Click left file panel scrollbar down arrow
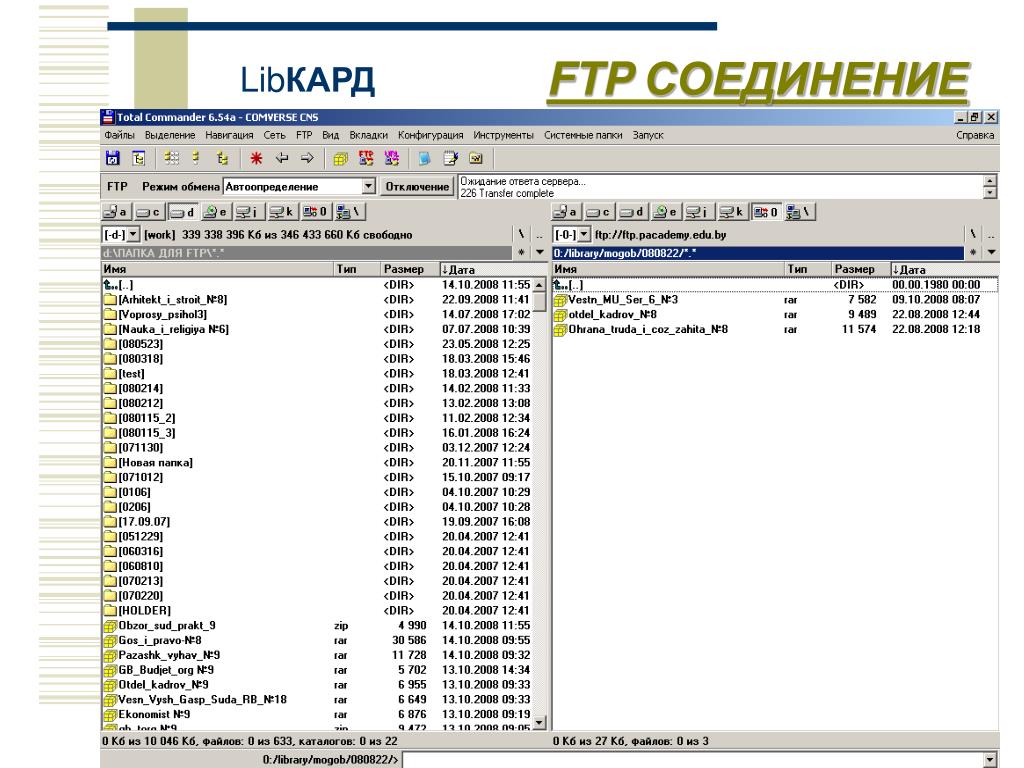Viewport: 1024px width, 768px height. click(x=539, y=722)
